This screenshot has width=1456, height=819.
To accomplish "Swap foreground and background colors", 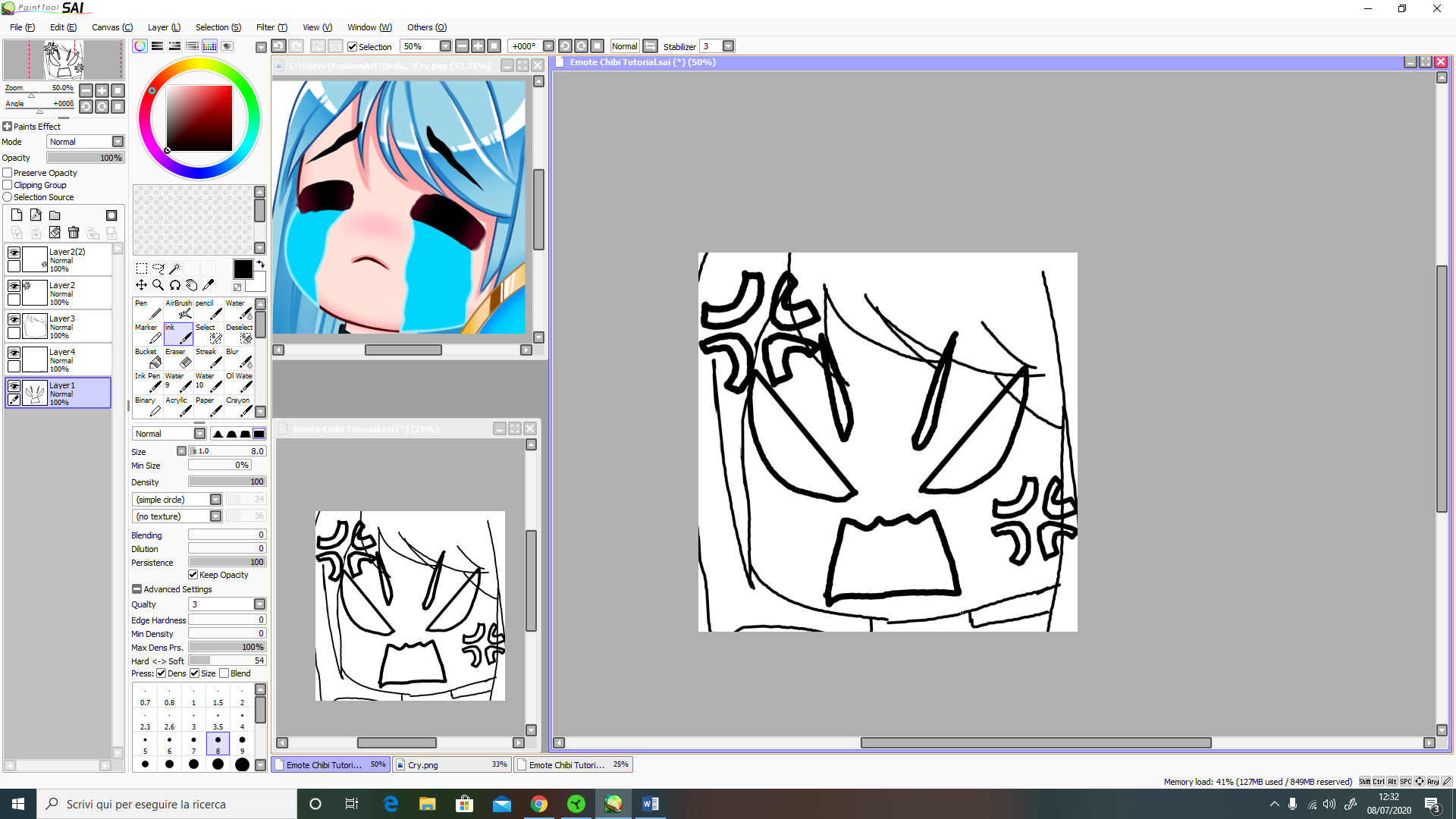I will click(x=261, y=264).
